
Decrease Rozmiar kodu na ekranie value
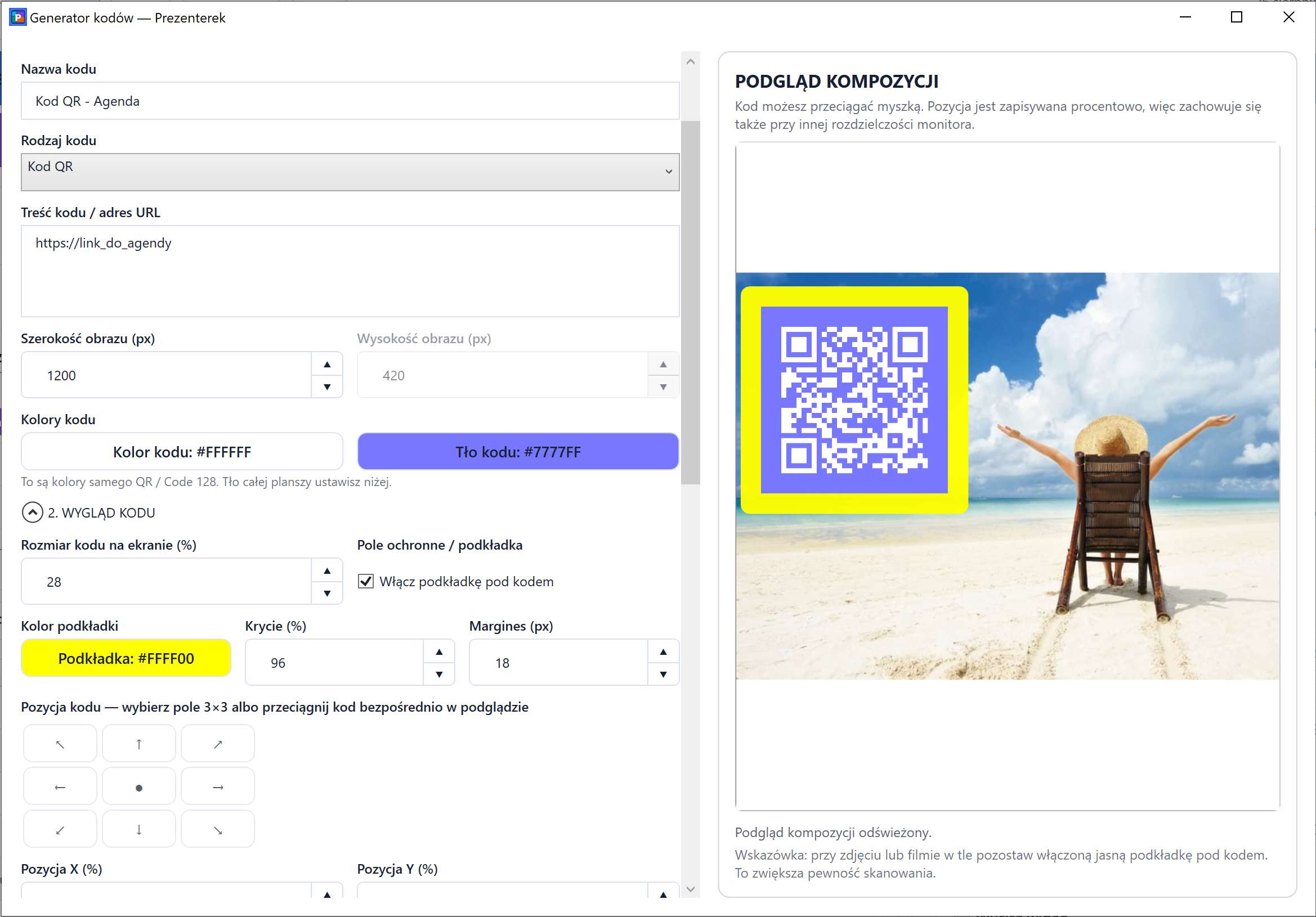point(326,594)
